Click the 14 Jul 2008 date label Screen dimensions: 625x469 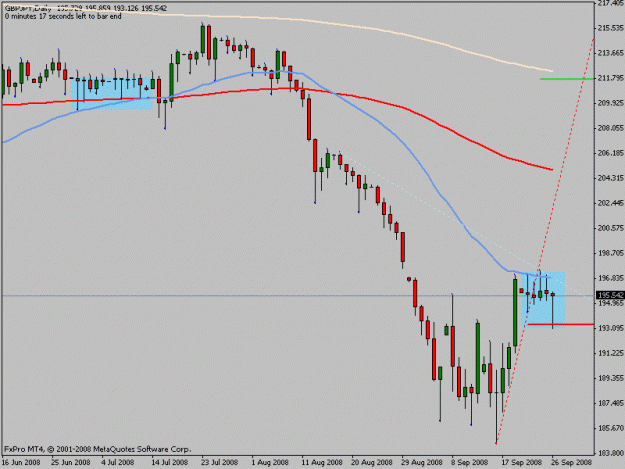170,463
